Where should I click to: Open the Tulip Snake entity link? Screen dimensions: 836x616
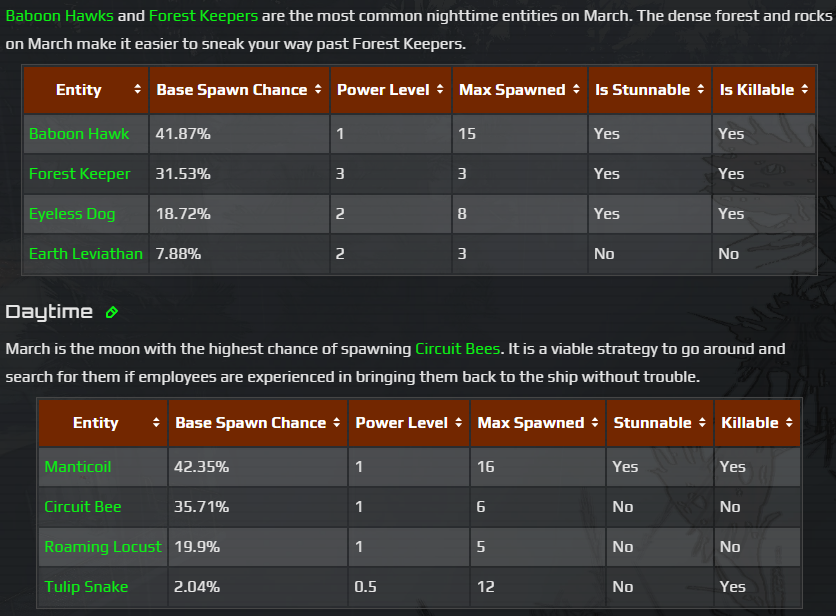click(x=86, y=587)
